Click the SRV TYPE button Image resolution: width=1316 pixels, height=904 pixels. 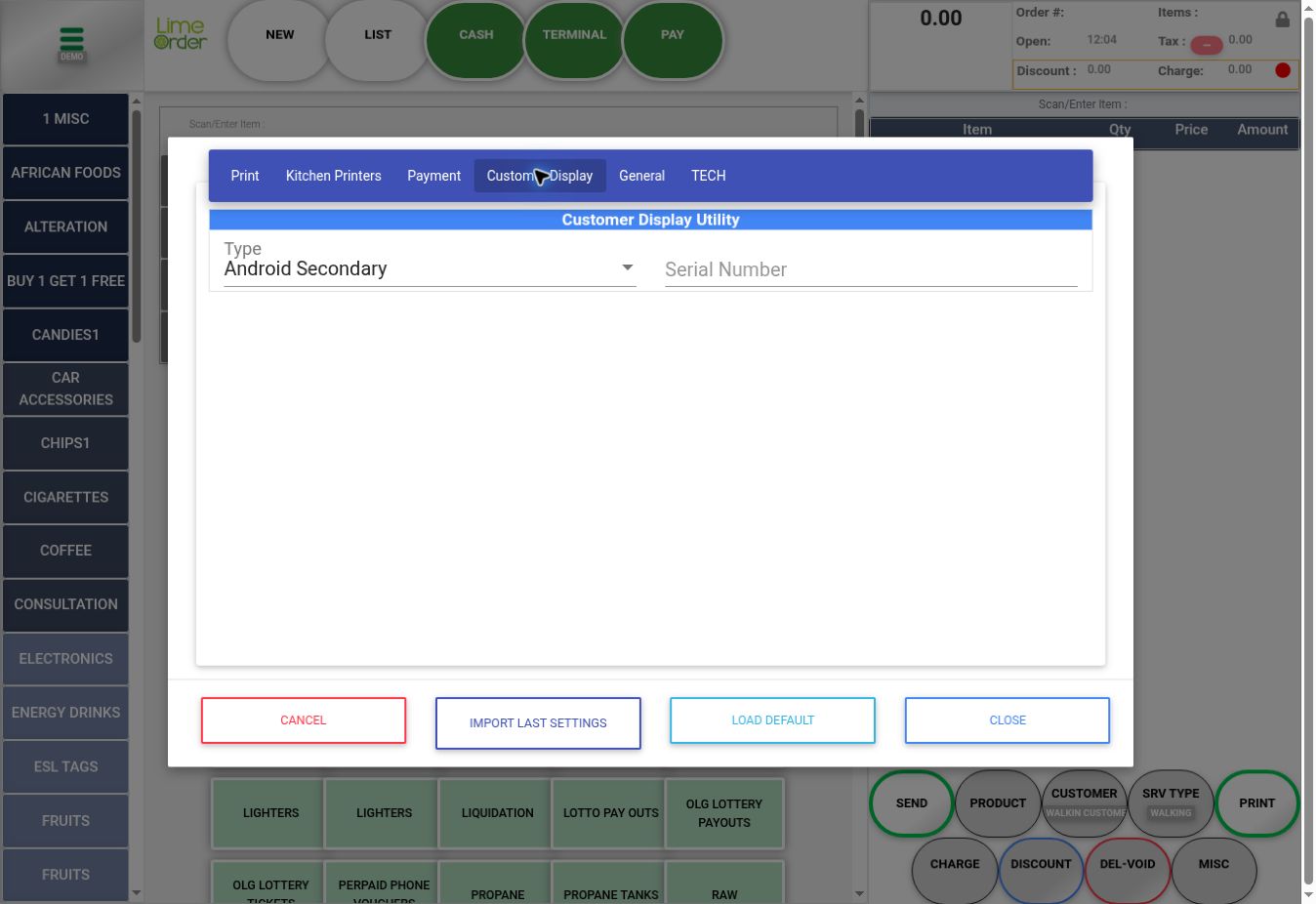tap(1171, 803)
